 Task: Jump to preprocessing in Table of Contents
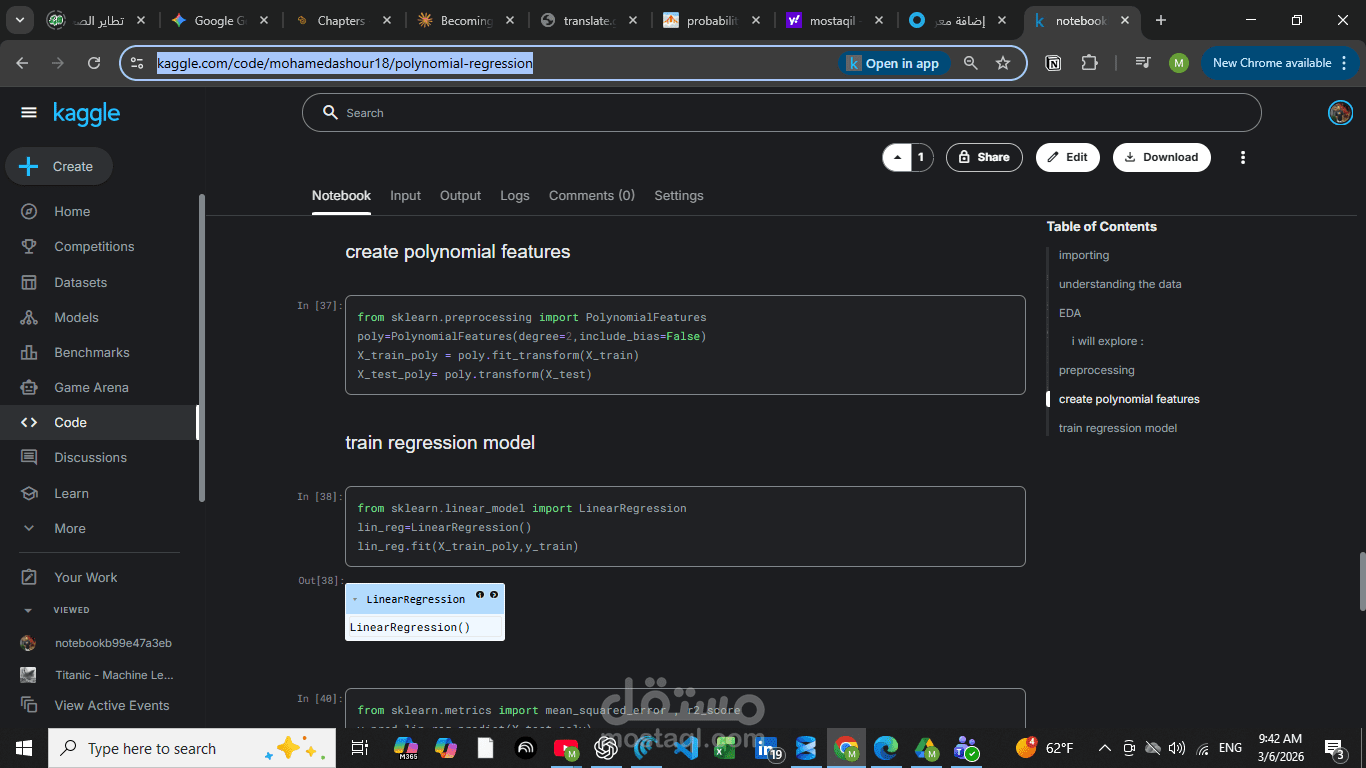[x=1097, y=370]
